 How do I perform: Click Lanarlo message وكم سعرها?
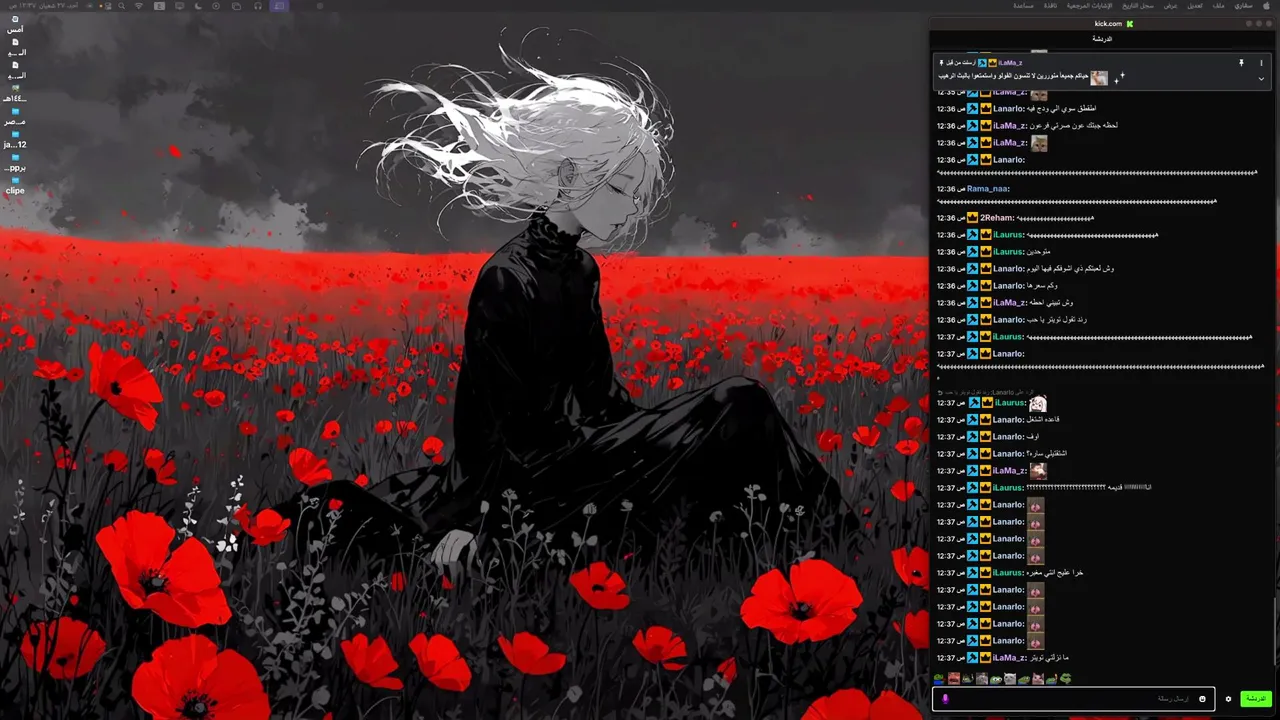1042,286
